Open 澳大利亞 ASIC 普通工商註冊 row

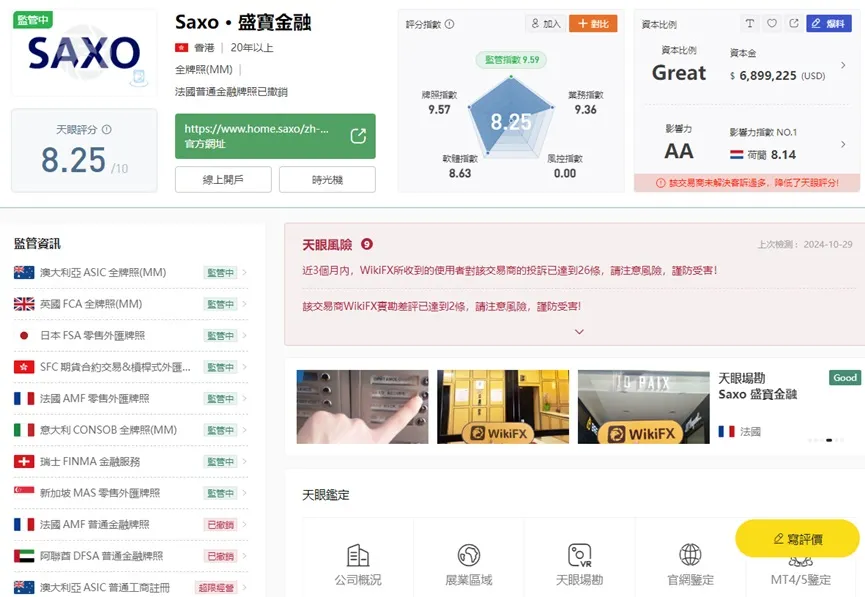pyautogui.click(x=131, y=587)
